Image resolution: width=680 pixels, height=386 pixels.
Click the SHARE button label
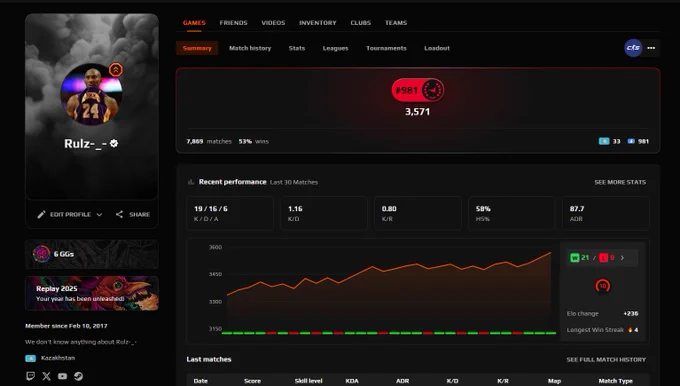140,214
